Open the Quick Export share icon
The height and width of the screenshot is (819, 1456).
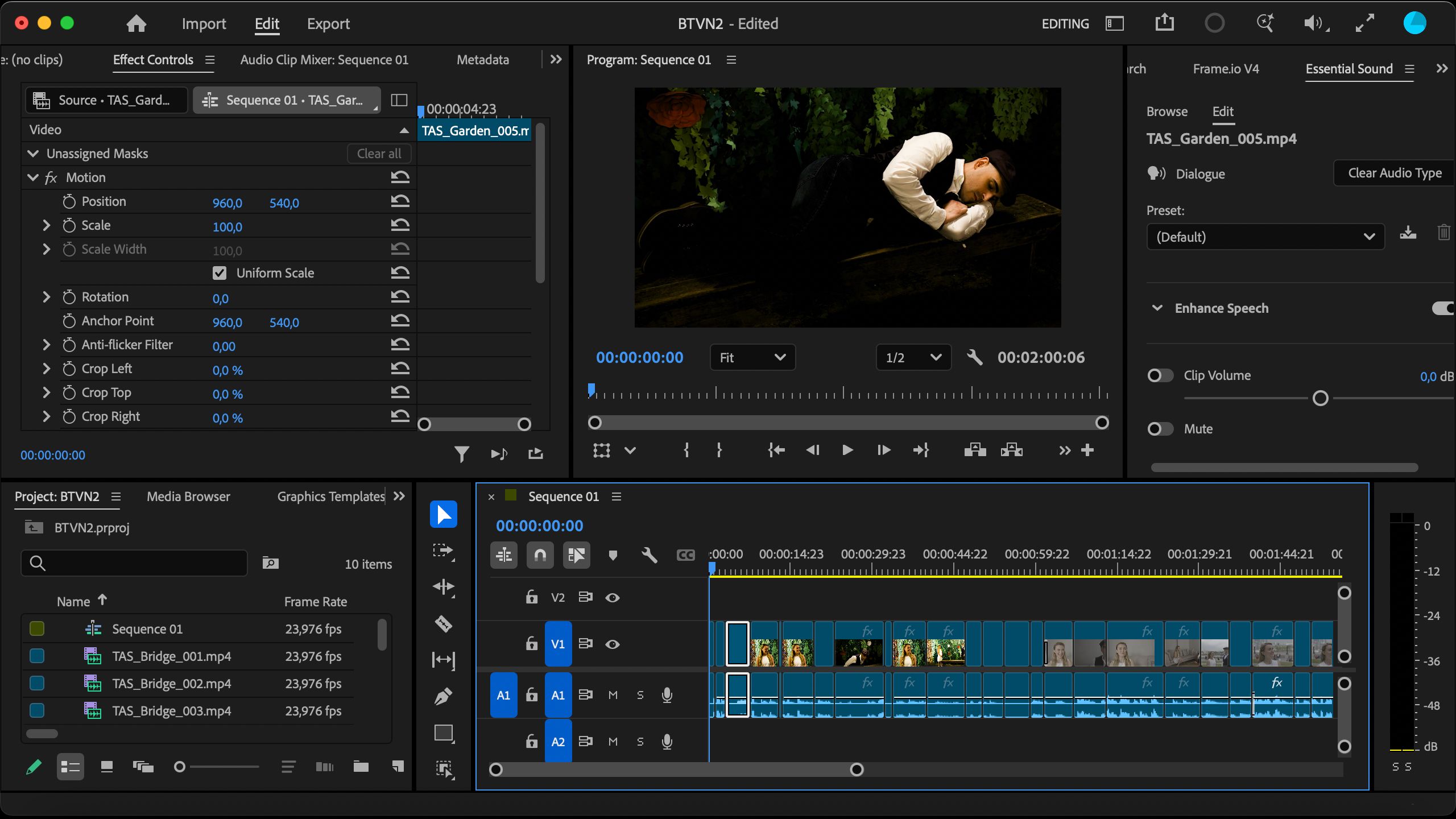(x=1164, y=23)
